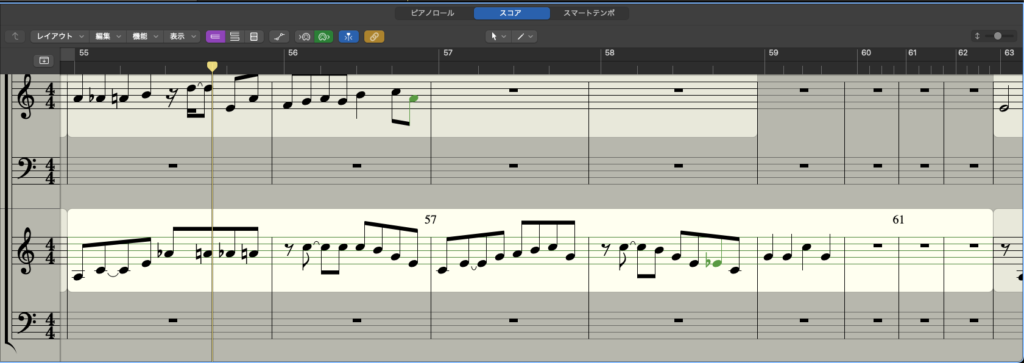Open the 表示 dropdown menu

click(x=182, y=37)
